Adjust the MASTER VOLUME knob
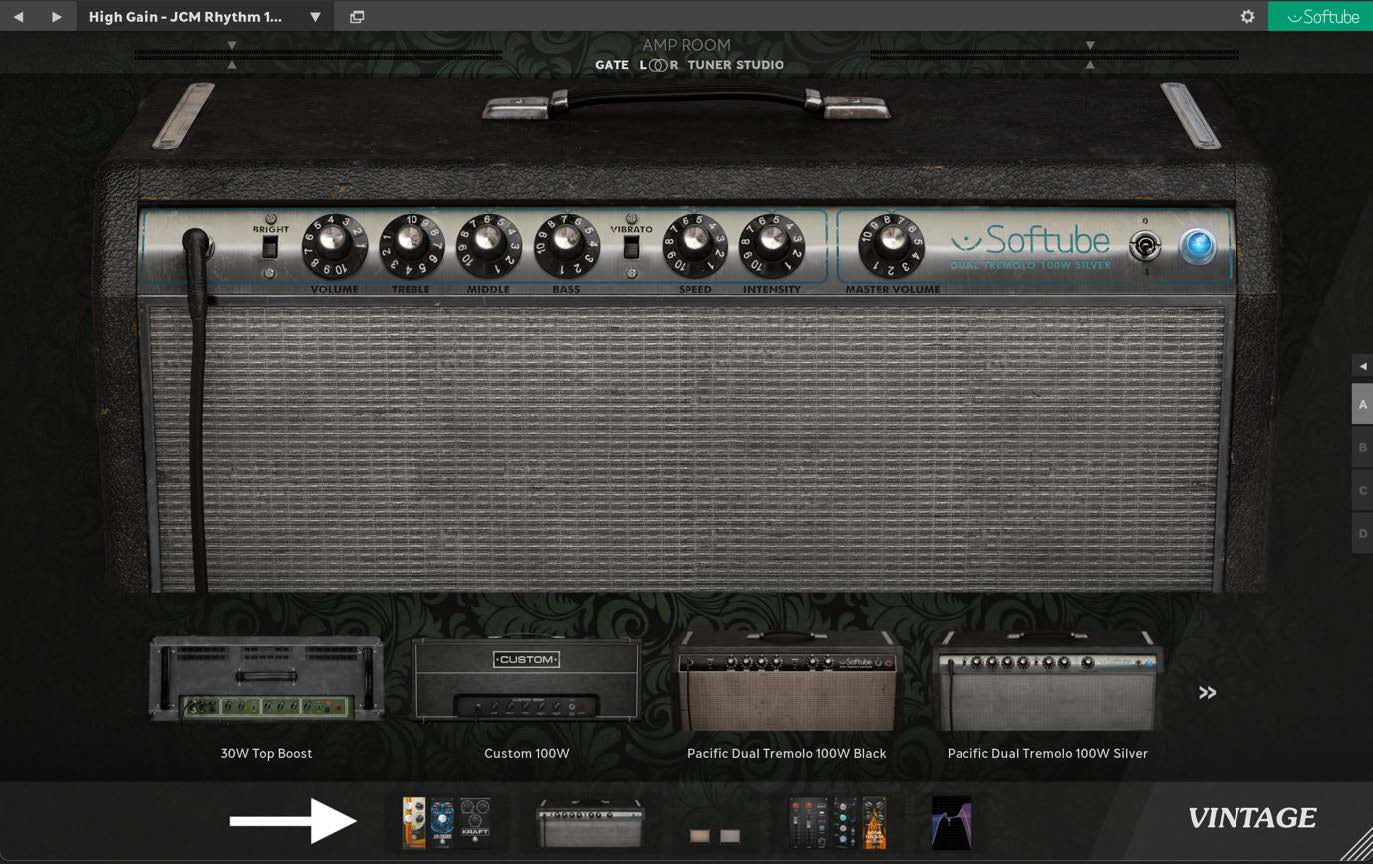This screenshot has height=864, width=1373. 890,245
